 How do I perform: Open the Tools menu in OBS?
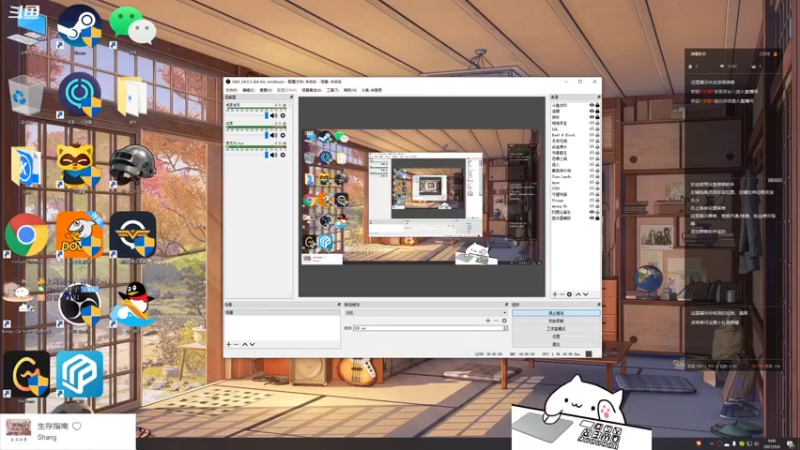tap(332, 90)
